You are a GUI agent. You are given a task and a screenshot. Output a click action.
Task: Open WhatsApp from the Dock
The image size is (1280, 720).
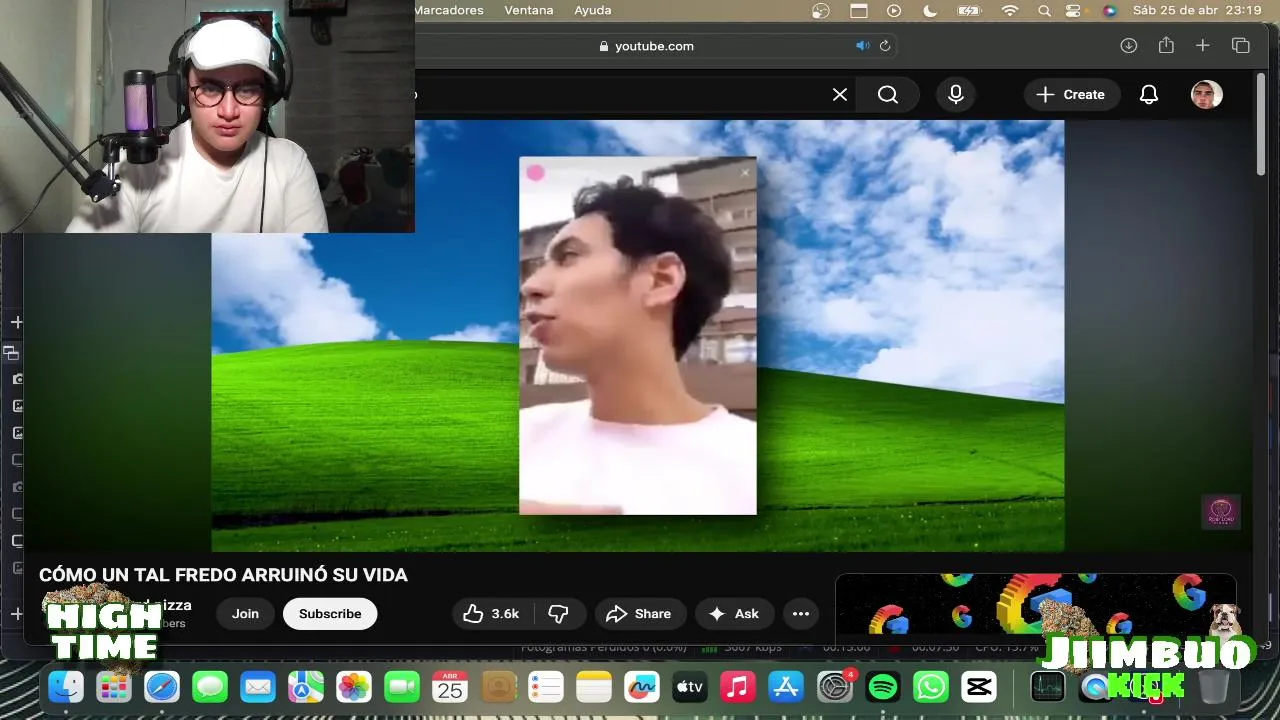[930, 687]
